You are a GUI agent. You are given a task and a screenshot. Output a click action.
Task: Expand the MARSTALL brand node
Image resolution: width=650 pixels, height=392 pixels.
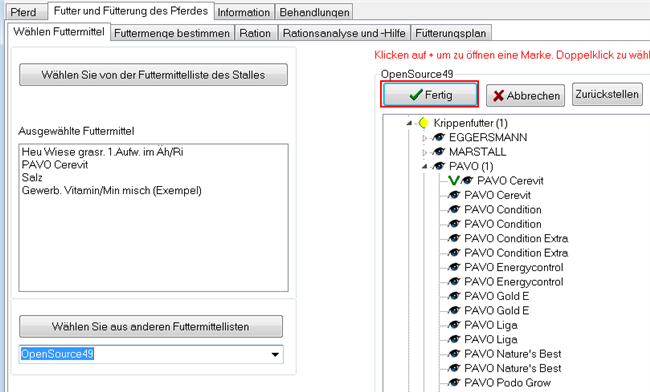tap(424, 152)
